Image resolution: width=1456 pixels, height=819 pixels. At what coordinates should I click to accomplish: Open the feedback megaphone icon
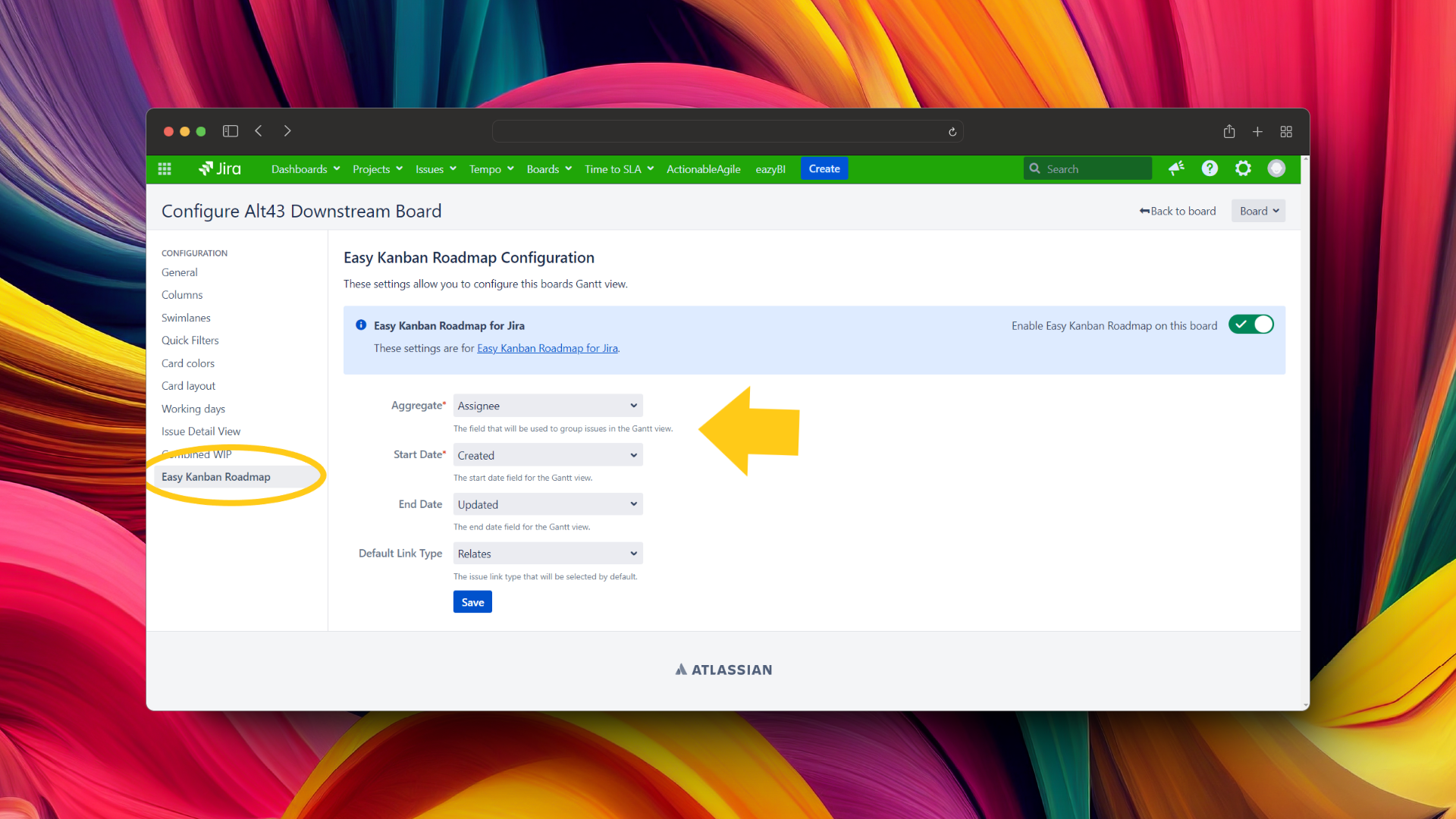1176,168
